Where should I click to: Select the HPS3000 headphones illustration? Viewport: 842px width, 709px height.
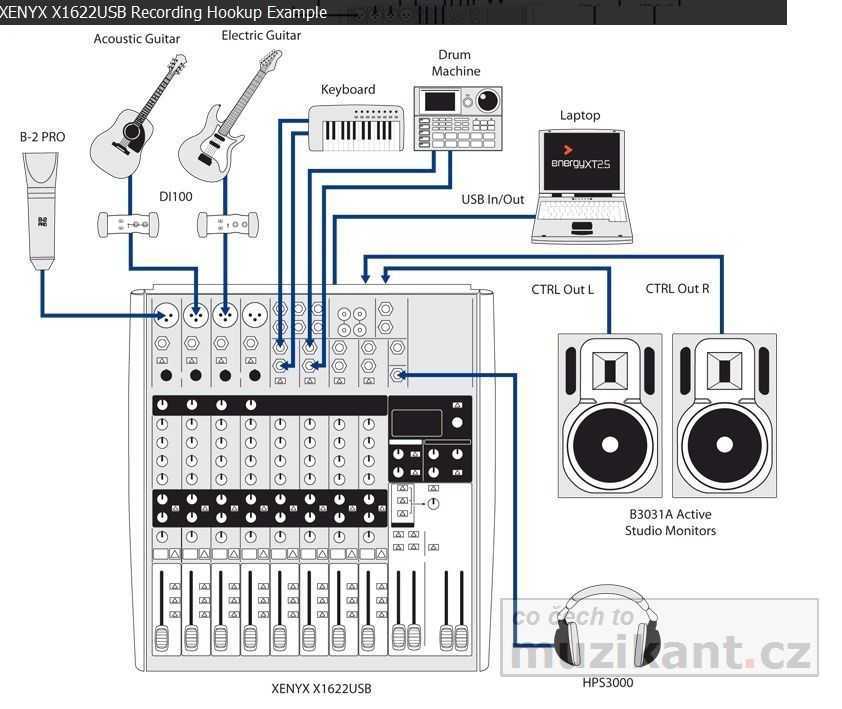click(x=607, y=626)
